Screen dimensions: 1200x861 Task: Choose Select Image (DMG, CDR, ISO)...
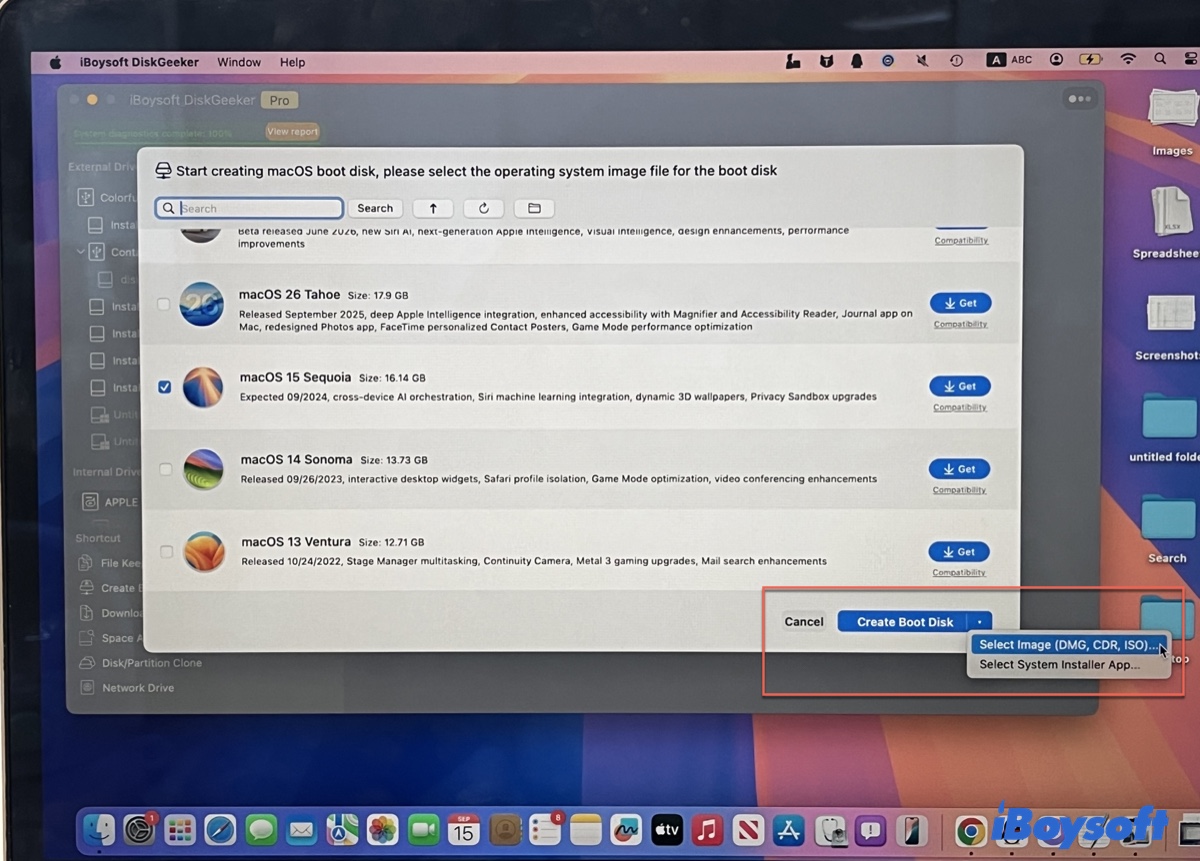(1068, 645)
